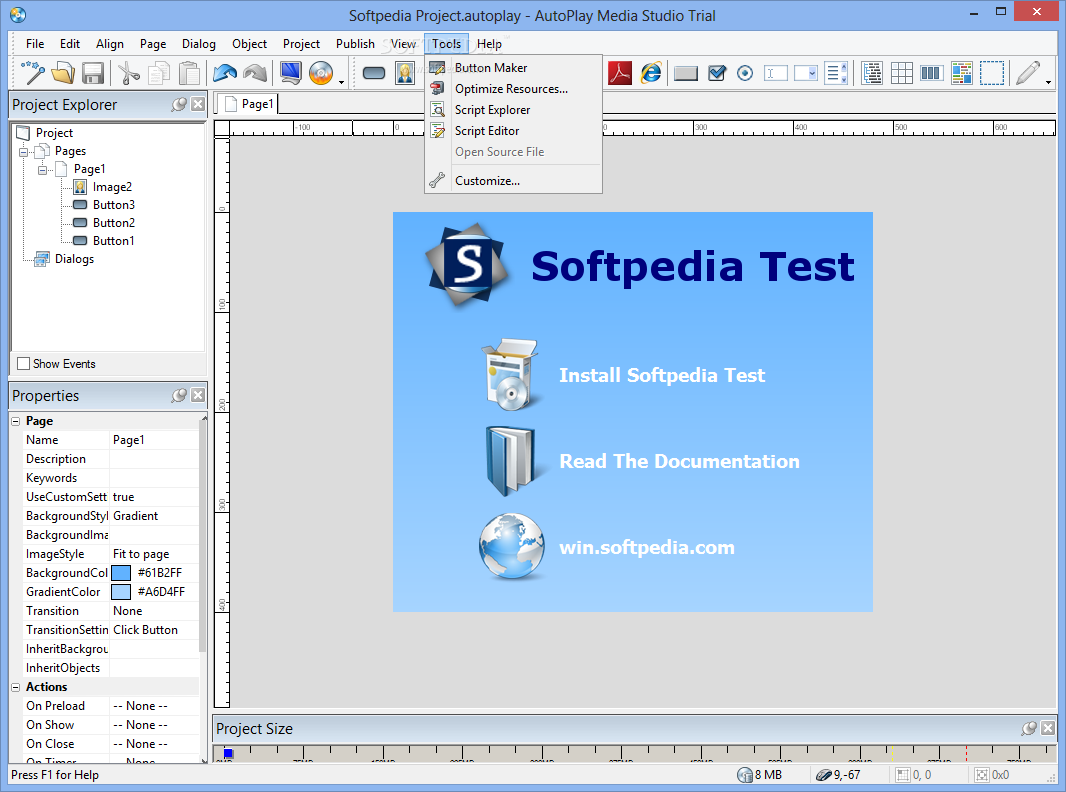1066x792 pixels.
Task: Save the project with the floppy disk icon
Action: [x=93, y=73]
